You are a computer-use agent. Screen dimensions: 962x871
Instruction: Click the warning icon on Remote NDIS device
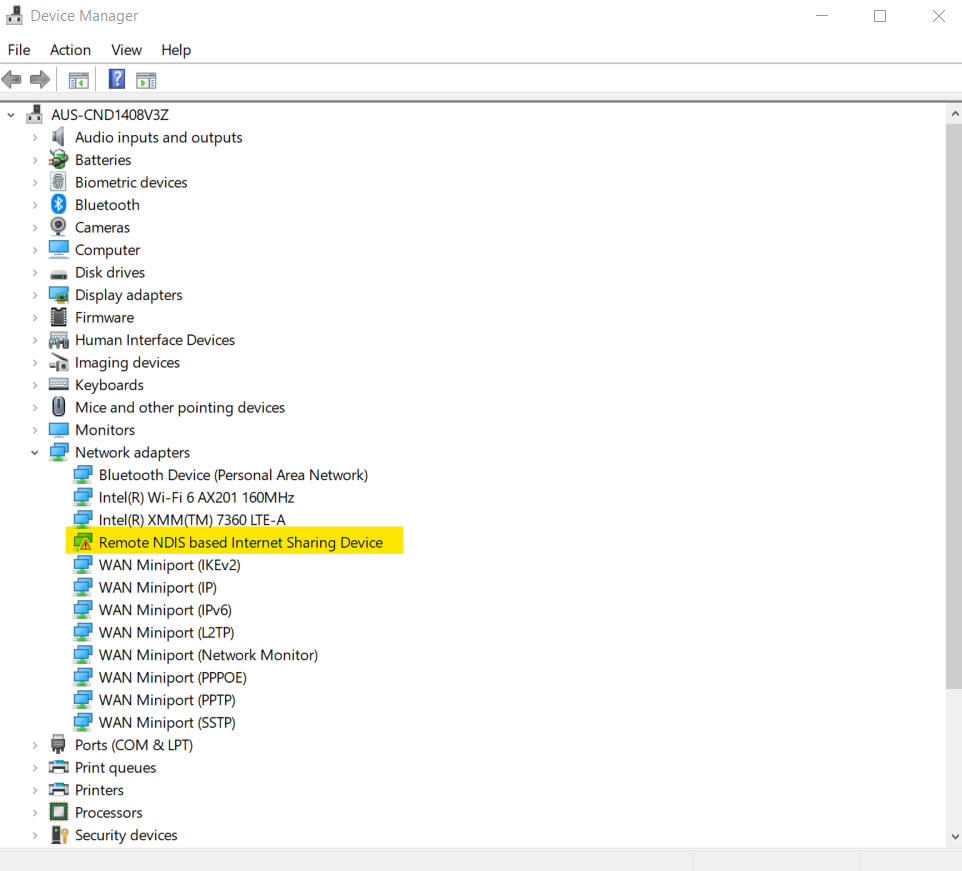[85, 544]
